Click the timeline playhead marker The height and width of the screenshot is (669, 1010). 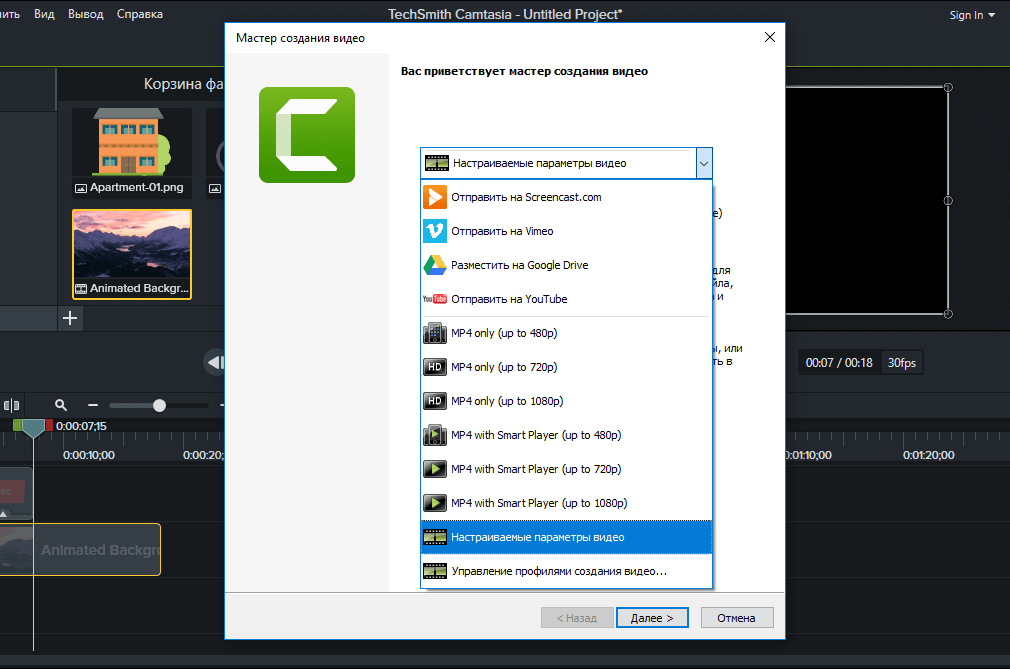[33, 427]
